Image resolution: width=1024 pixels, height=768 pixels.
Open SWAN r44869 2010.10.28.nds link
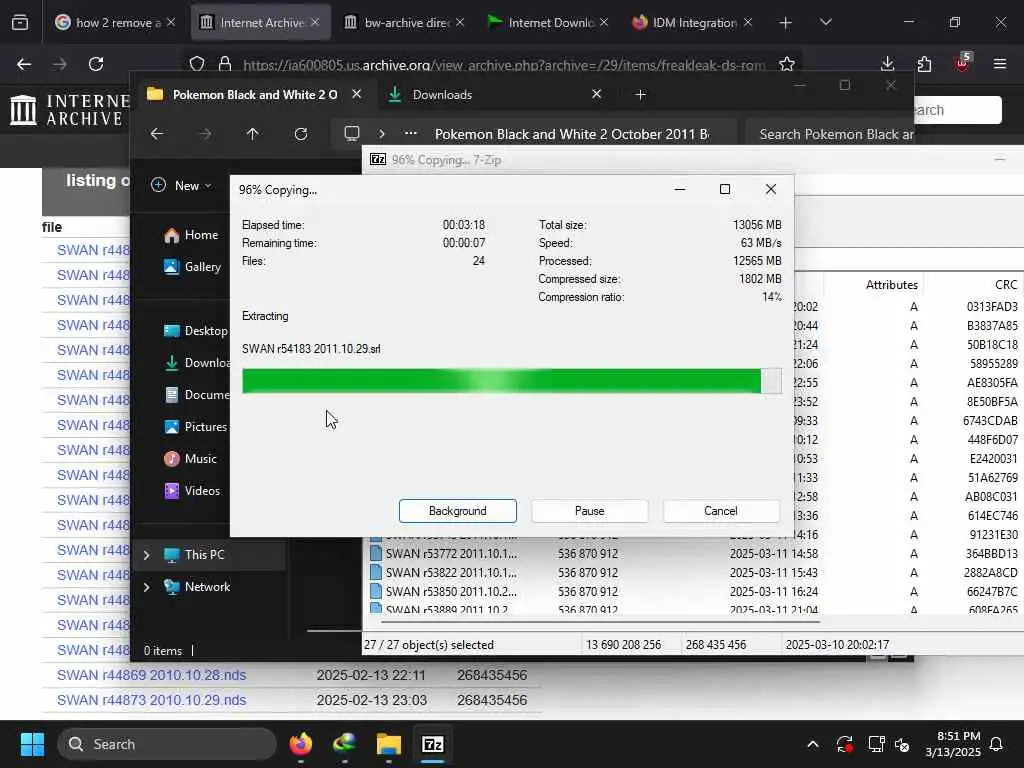click(152, 675)
